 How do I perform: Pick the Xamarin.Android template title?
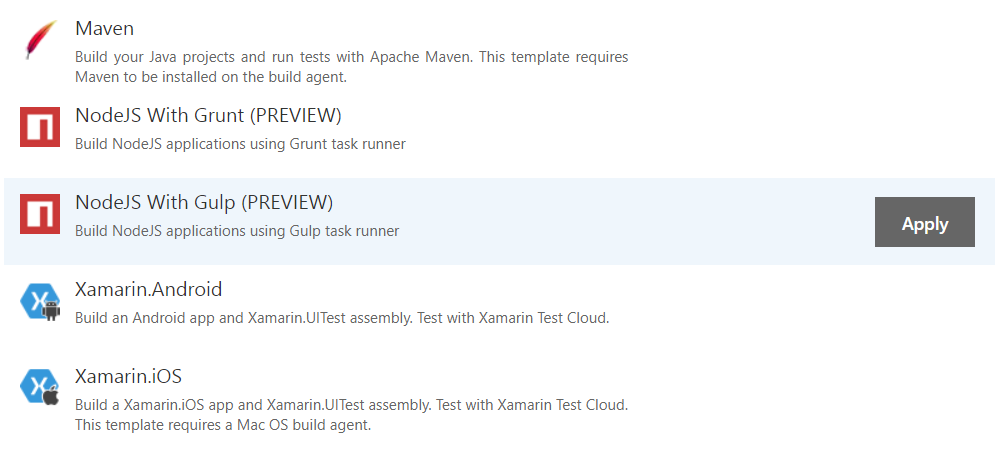148,290
